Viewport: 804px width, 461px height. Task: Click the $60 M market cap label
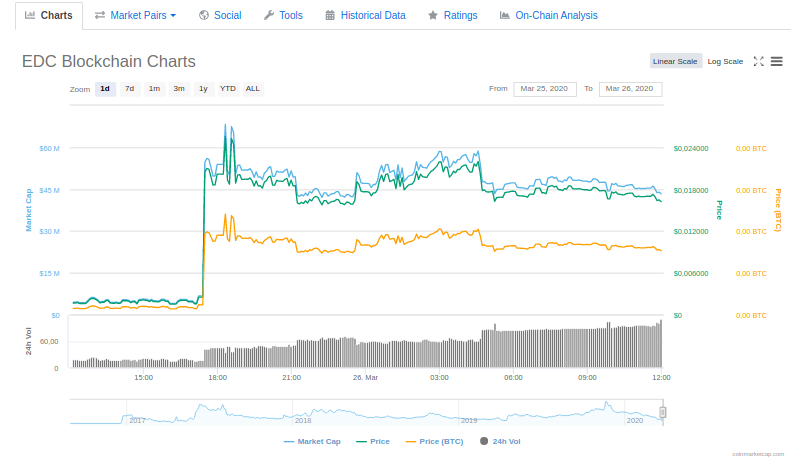[49, 149]
